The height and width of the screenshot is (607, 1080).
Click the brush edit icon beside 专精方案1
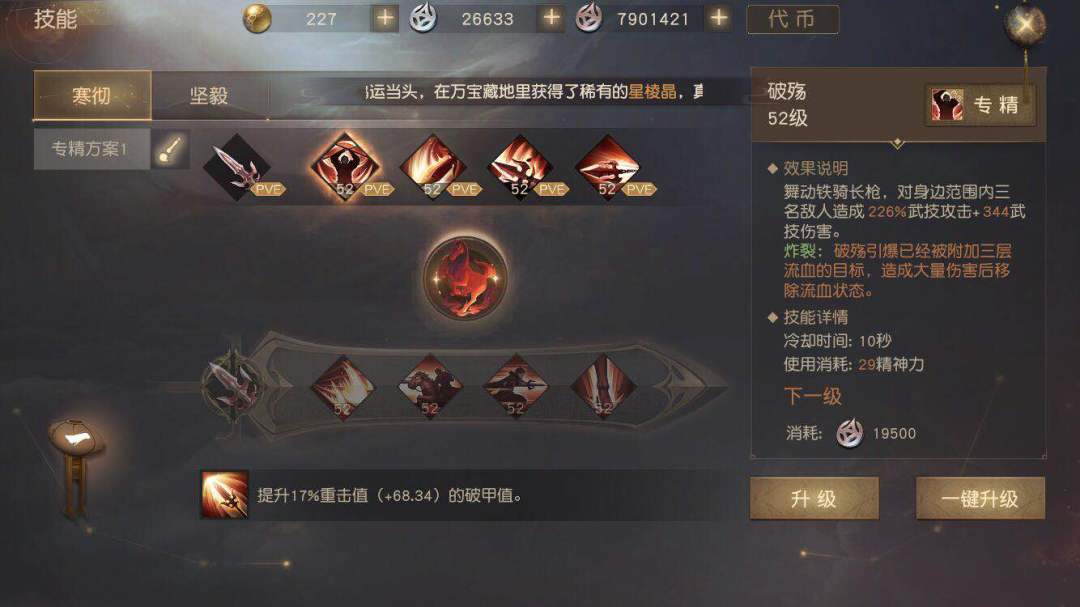[x=169, y=149]
